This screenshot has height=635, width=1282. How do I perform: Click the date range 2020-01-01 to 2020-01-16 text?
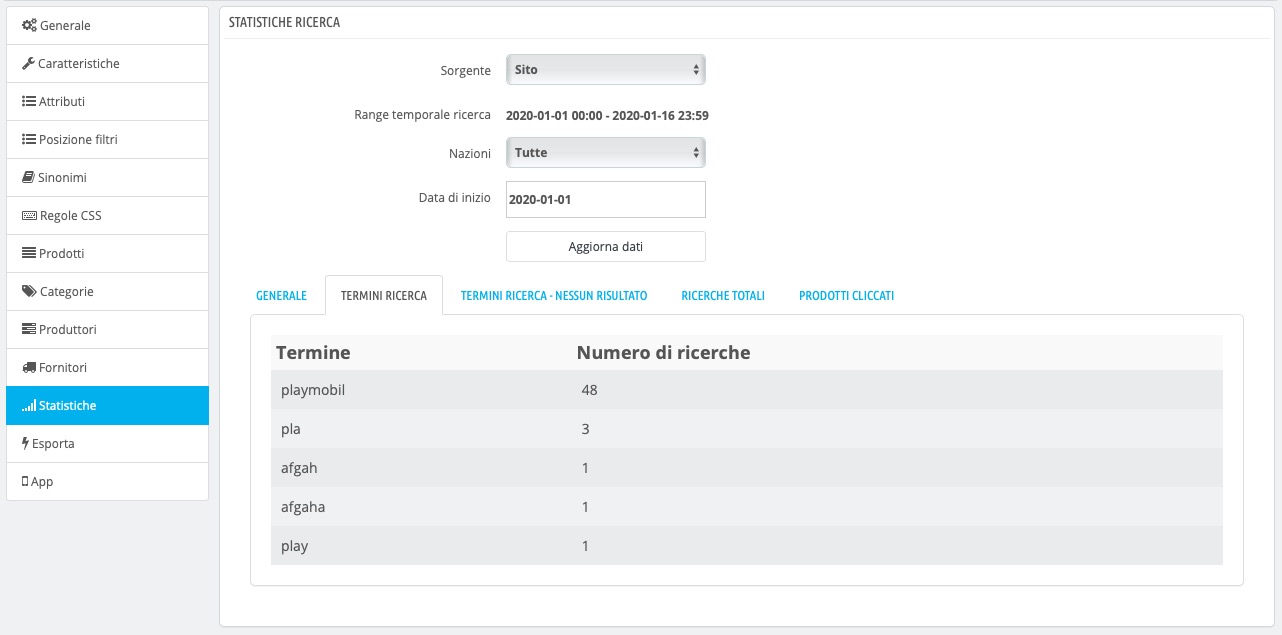pos(607,115)
